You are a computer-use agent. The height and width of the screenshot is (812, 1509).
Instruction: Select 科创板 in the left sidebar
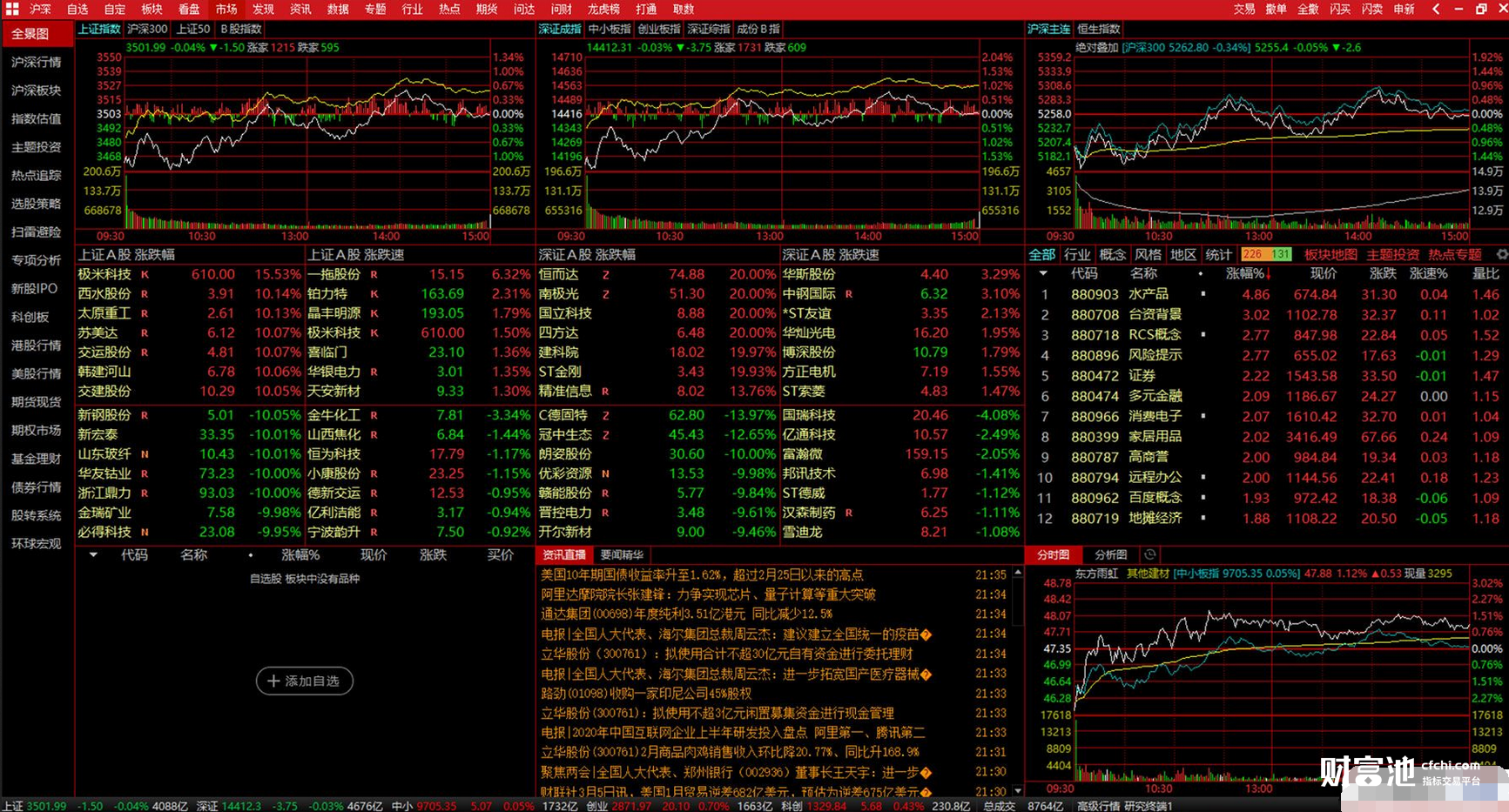(30, 317)
